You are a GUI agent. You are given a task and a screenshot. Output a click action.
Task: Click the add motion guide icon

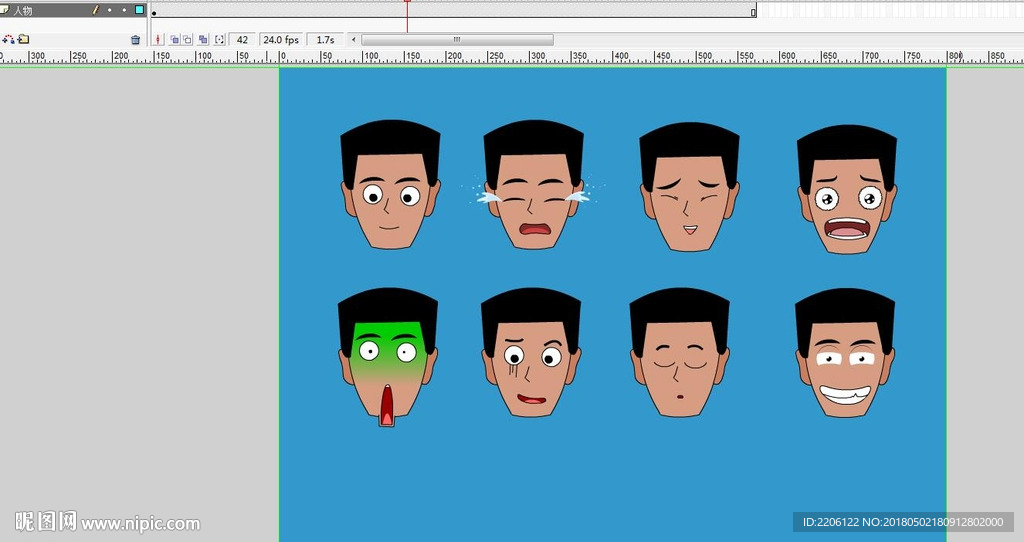click(x=8, y=40)
